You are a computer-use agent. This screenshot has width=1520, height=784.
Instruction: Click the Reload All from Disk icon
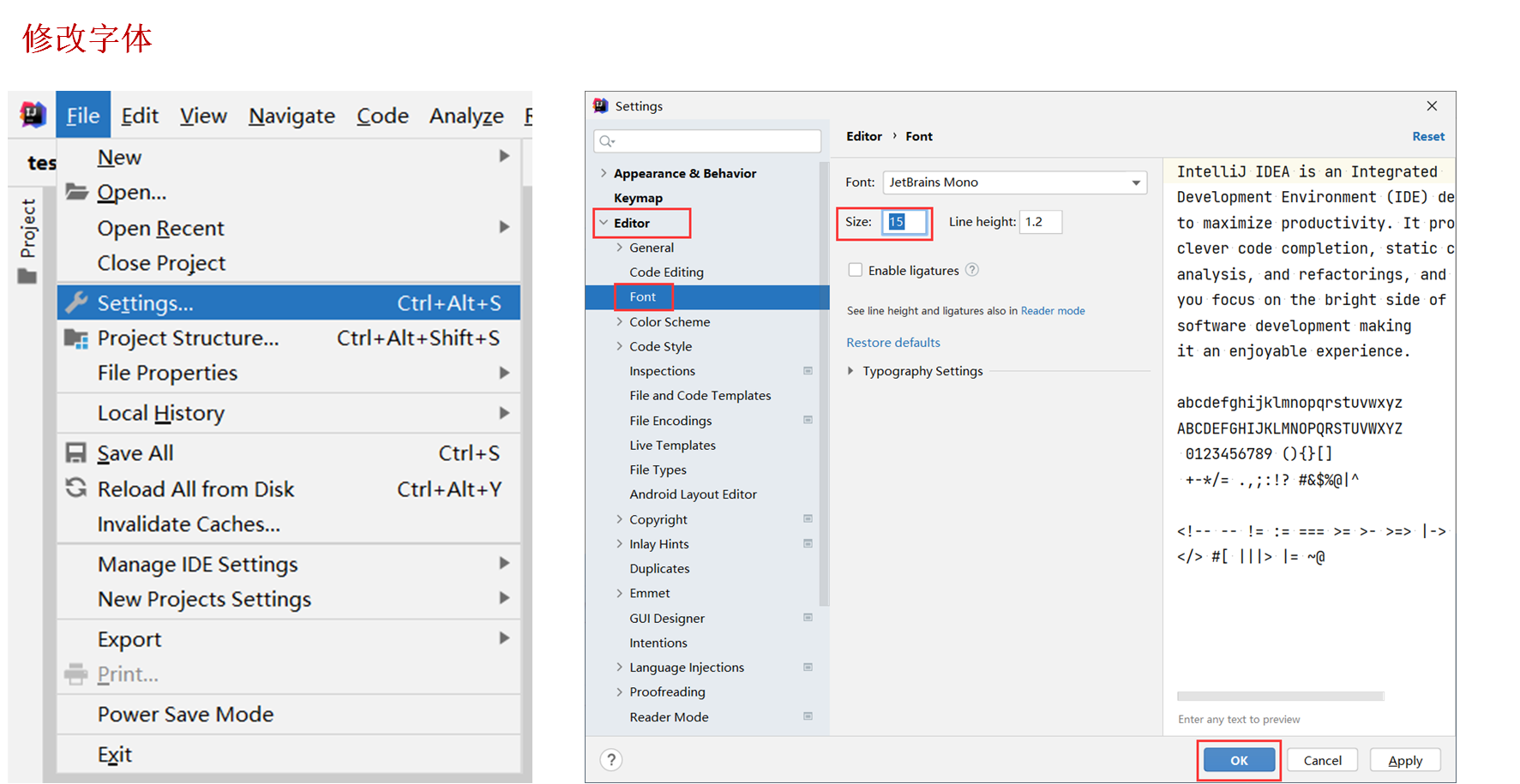coord(76,488)
